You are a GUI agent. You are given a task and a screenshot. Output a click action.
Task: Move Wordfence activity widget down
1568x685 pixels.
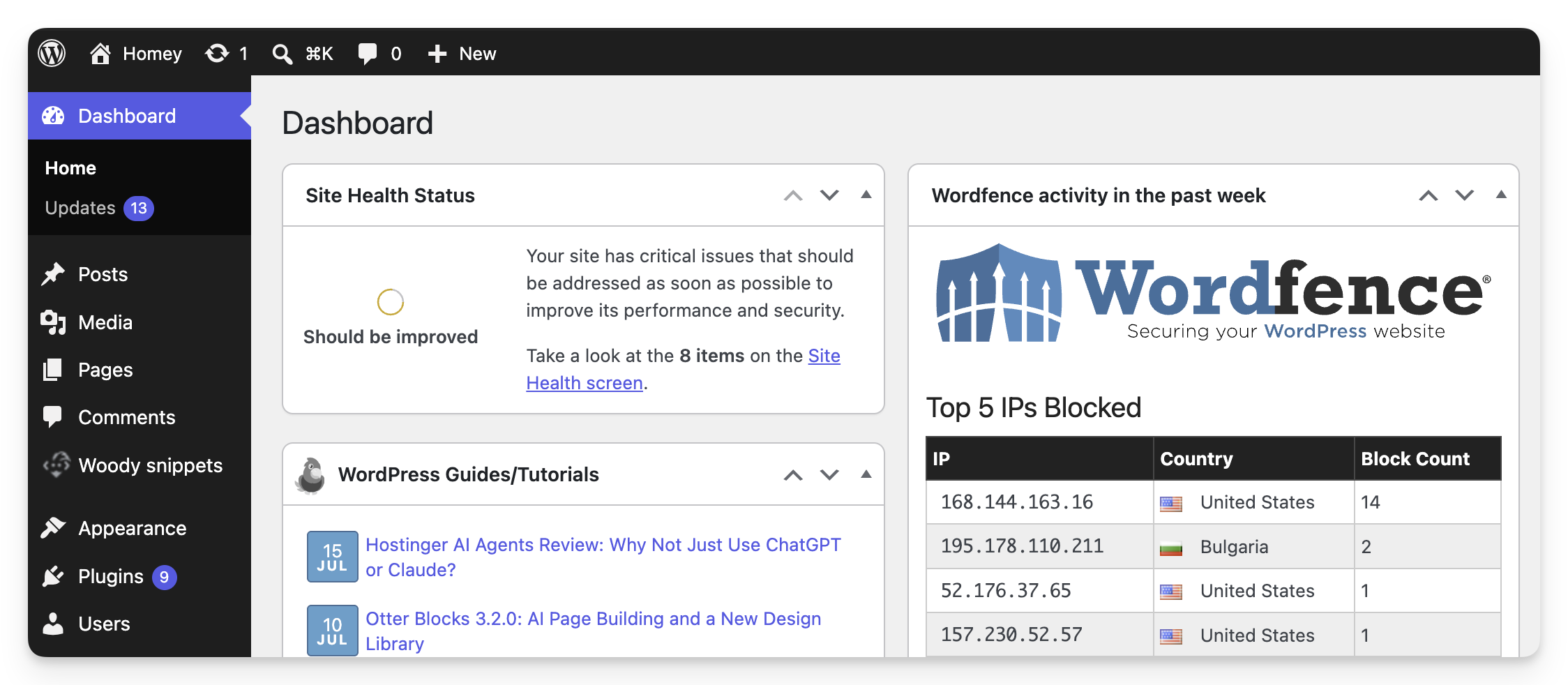[x=1465, y=195]
